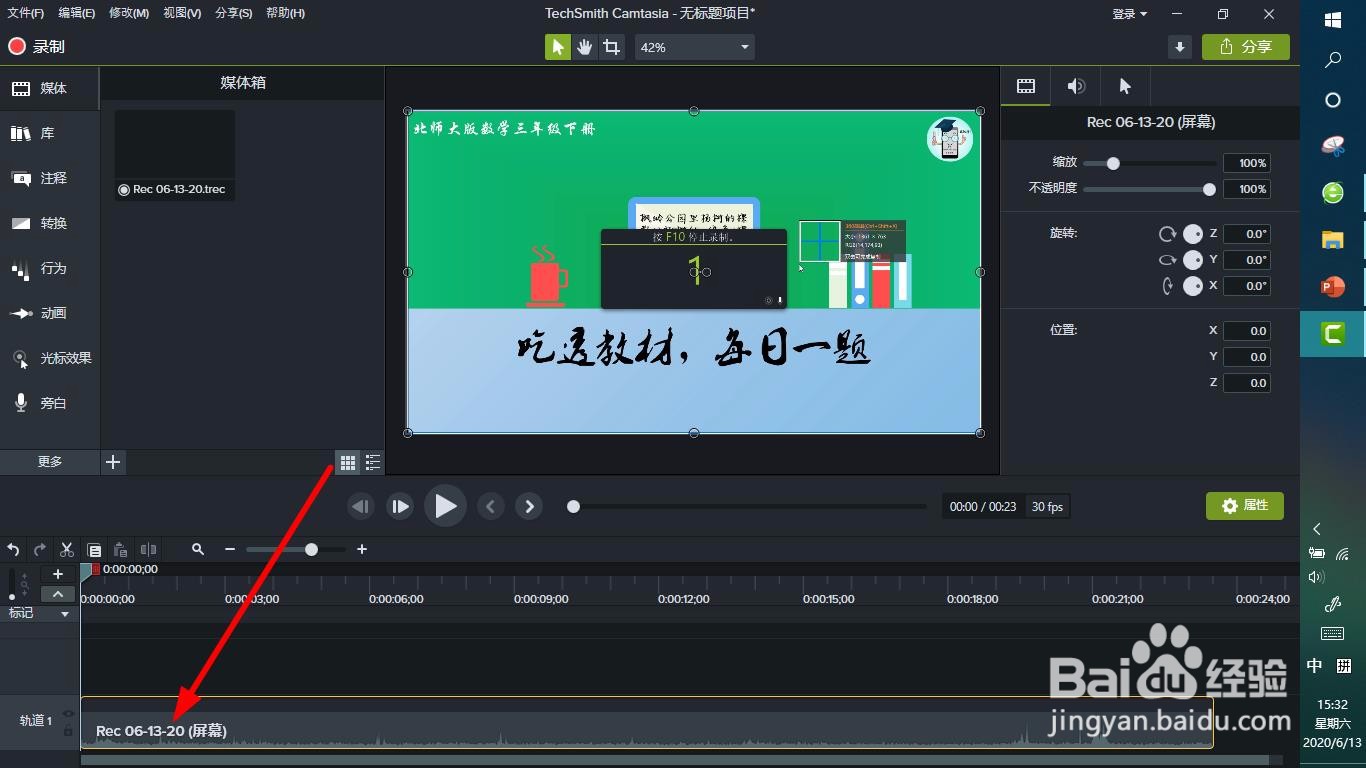This screenshot has width=1366, height=768.
Task: Open the 编辑(E) menu
Action: tap(77, 13)
